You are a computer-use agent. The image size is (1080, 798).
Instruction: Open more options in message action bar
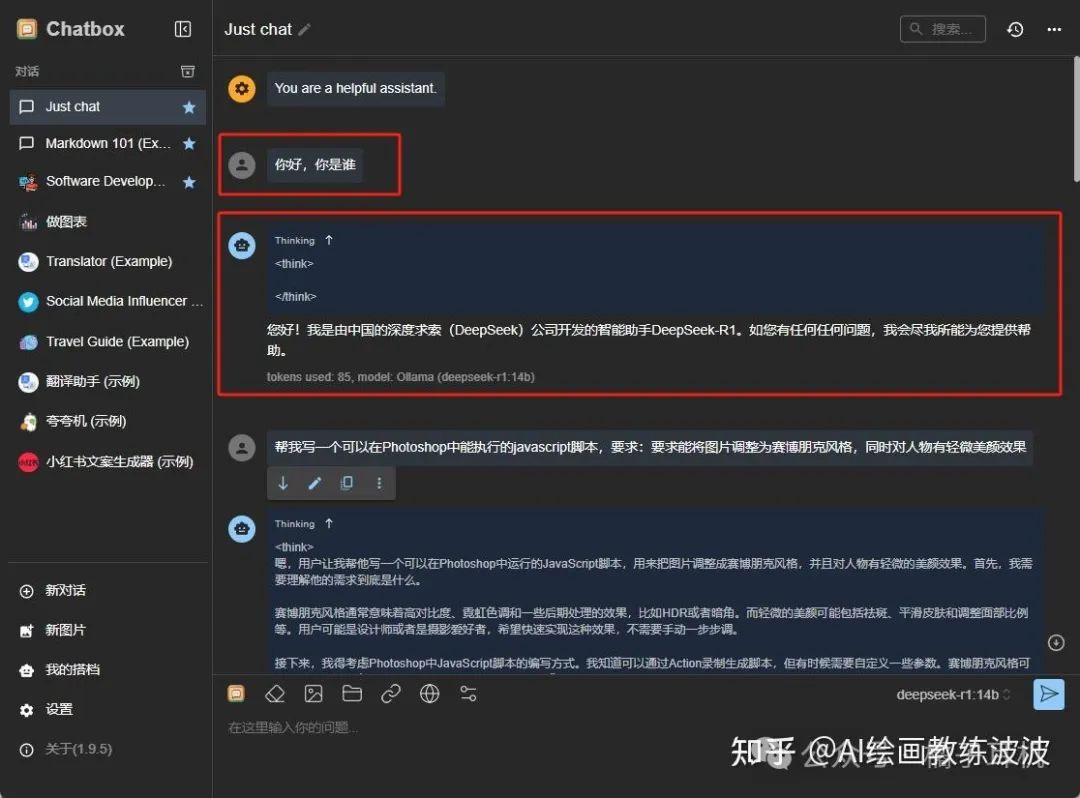coord(379,483)
